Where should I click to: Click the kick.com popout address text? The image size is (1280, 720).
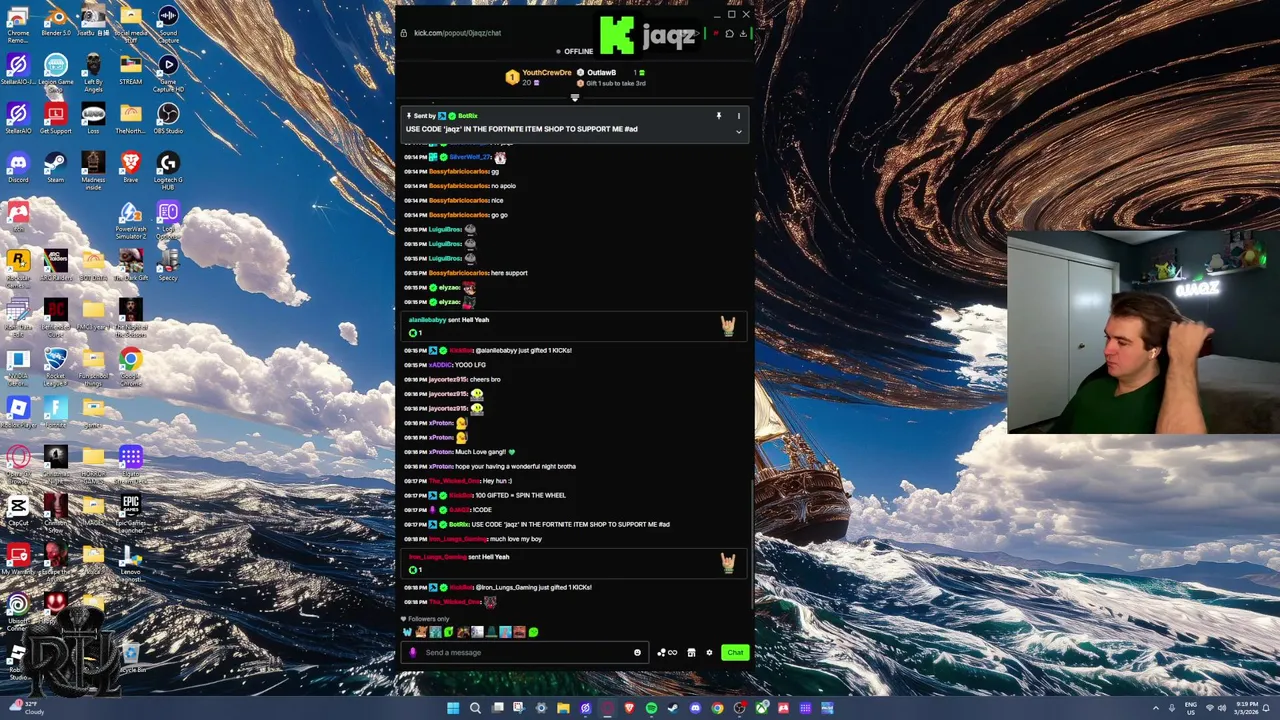(457, 33)
